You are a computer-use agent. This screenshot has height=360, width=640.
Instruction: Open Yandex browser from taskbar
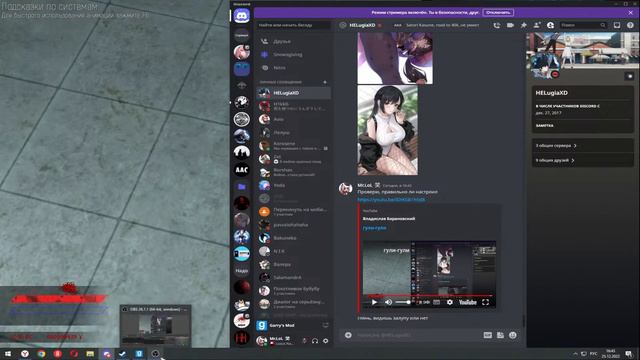(x=25, y=354)
